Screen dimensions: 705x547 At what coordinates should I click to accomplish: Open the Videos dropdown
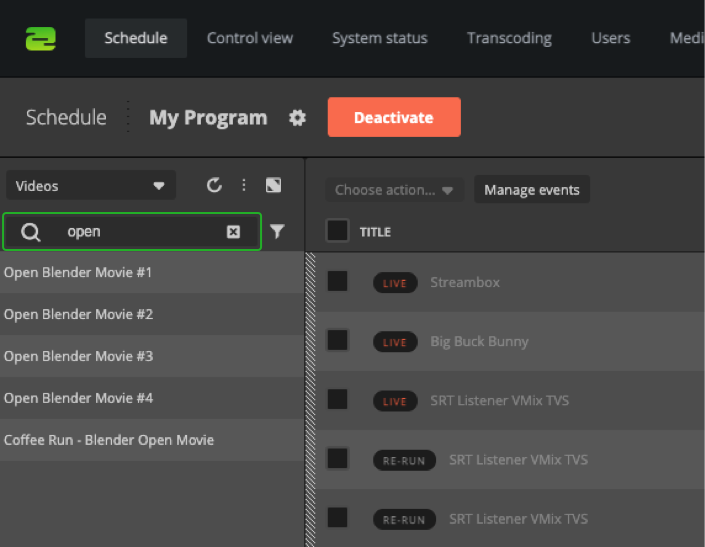coord(90,185)
